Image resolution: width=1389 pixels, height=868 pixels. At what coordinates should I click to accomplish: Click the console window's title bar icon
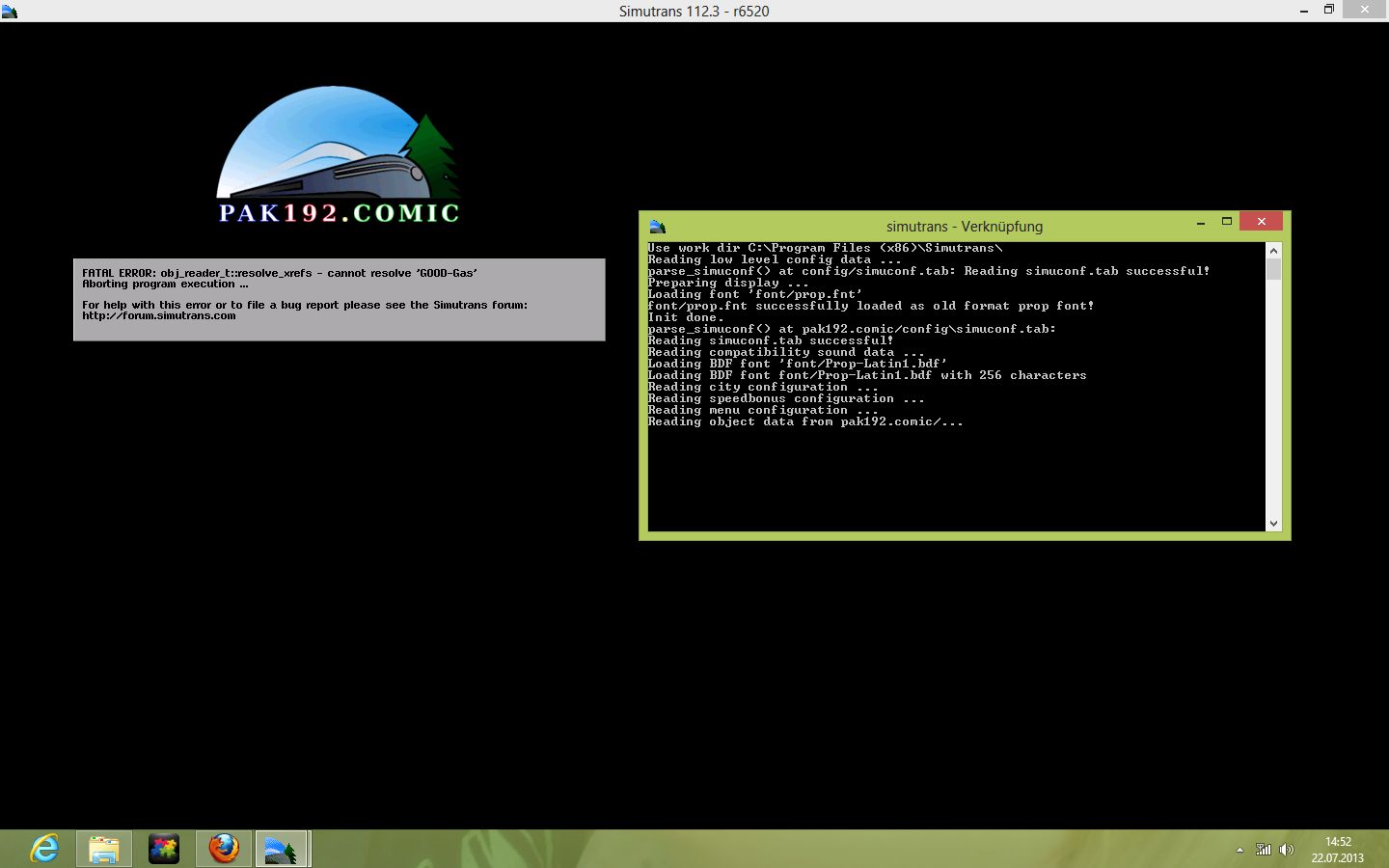point(658,227)
